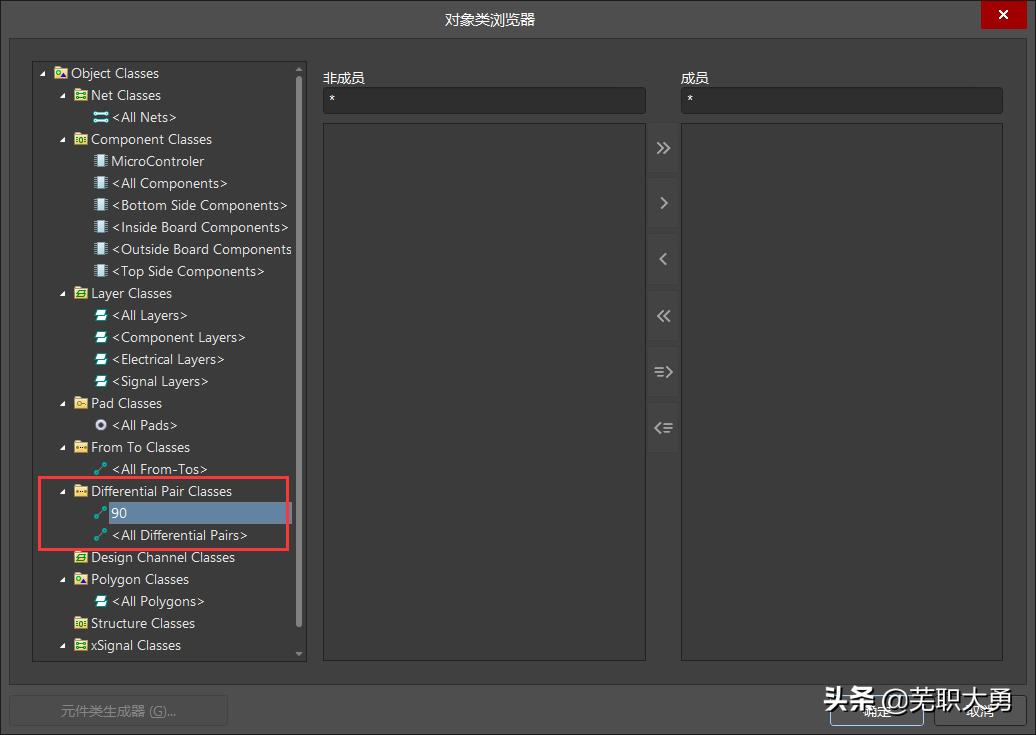
Task: Select the All Differential Pairs entry
Action: pos(180,535)
